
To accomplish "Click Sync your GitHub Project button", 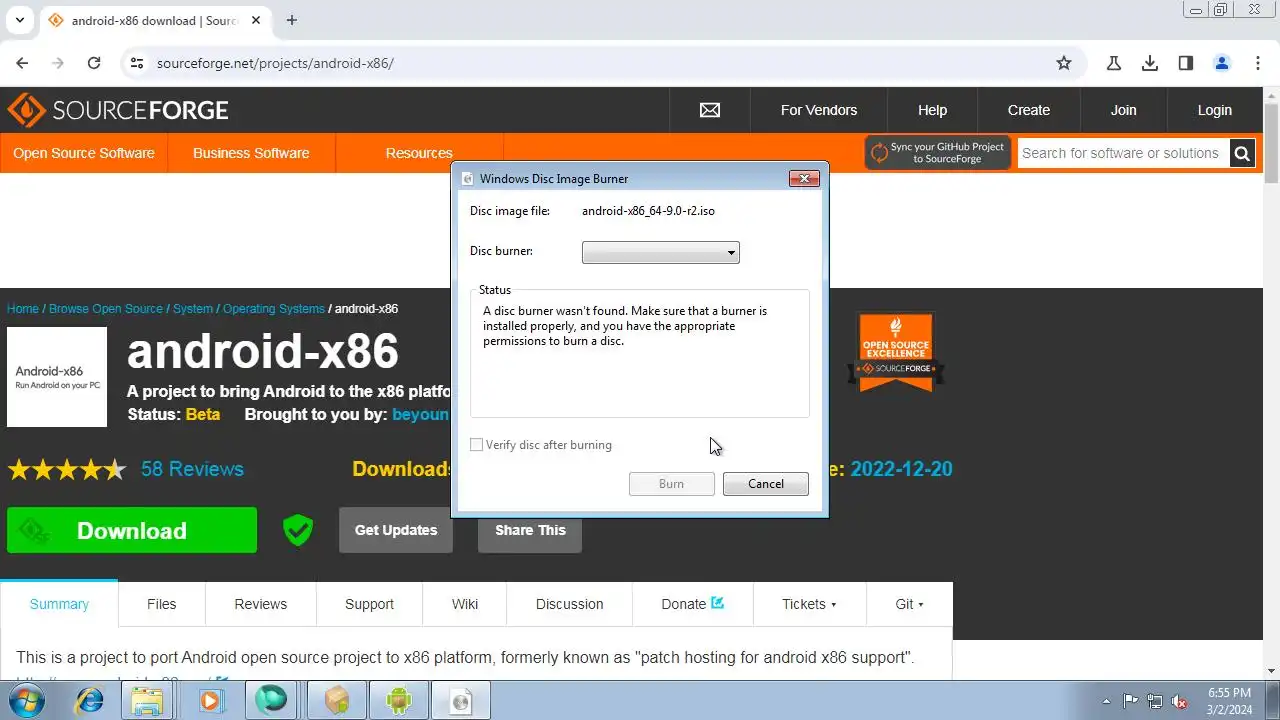I will point(938,153).
